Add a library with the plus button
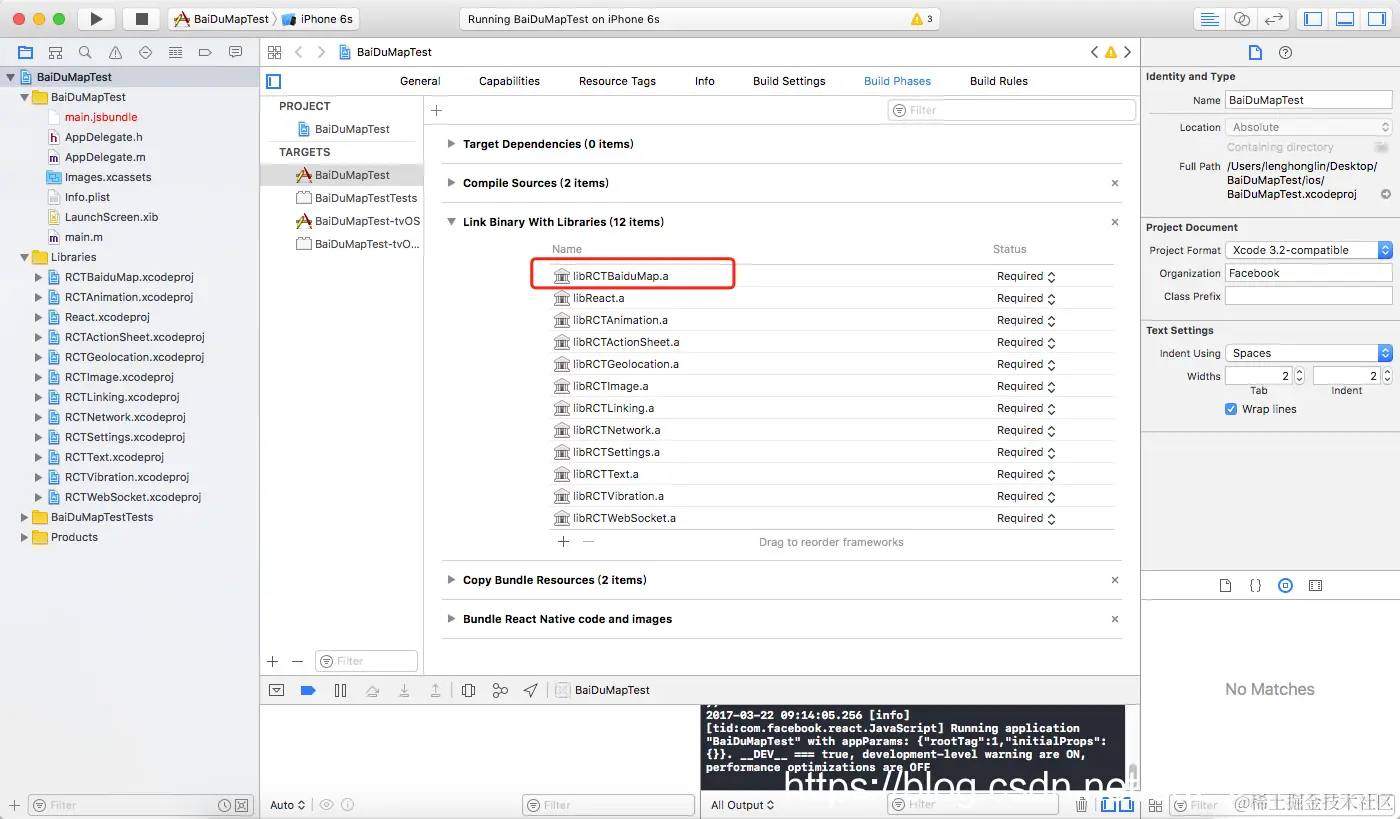1400x819 pixels. 563,541
